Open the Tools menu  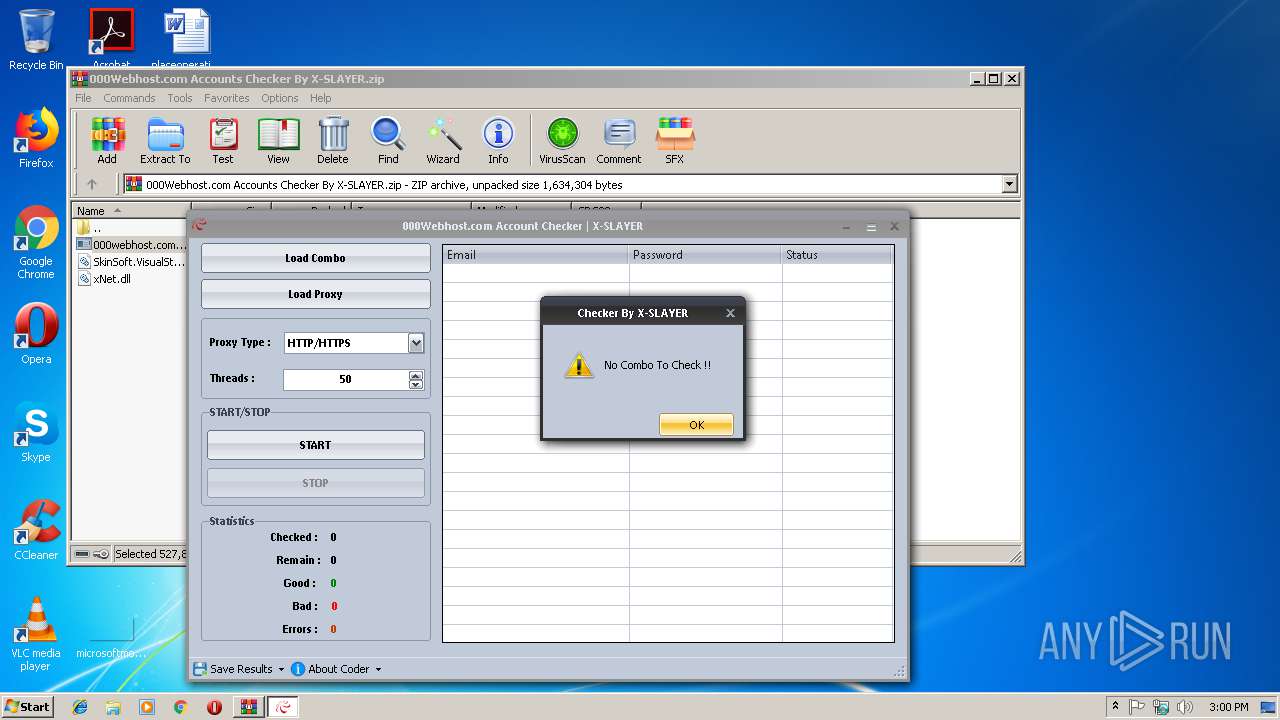point(180,98)
